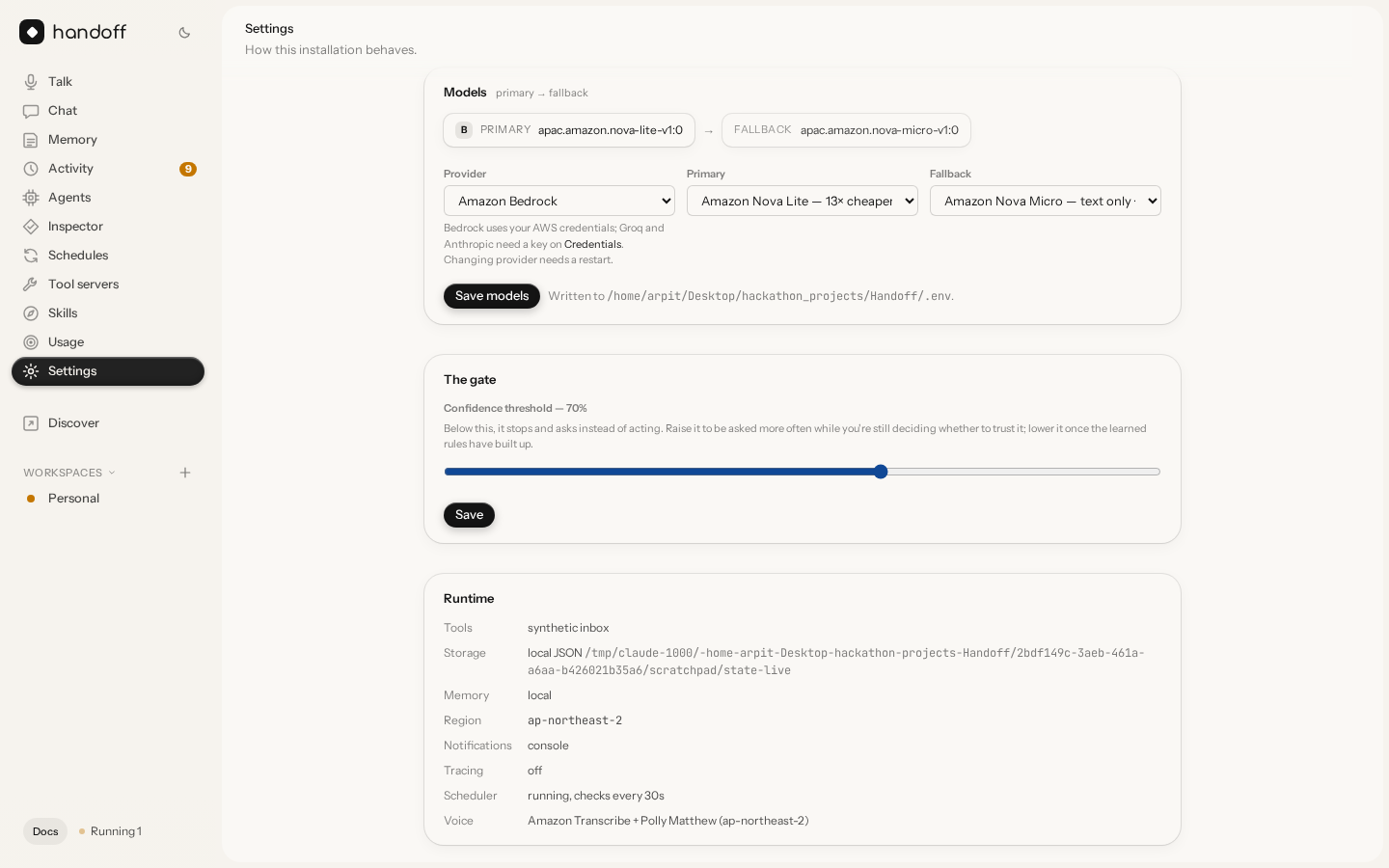1389x868 pixels.
Task: Open the Fallback model dropdown
Action: [x=1046, y=201]
